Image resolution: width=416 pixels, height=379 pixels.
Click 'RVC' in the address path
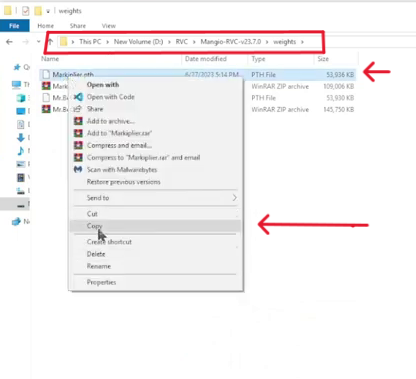pyautogui.click(x=182, y=42)
